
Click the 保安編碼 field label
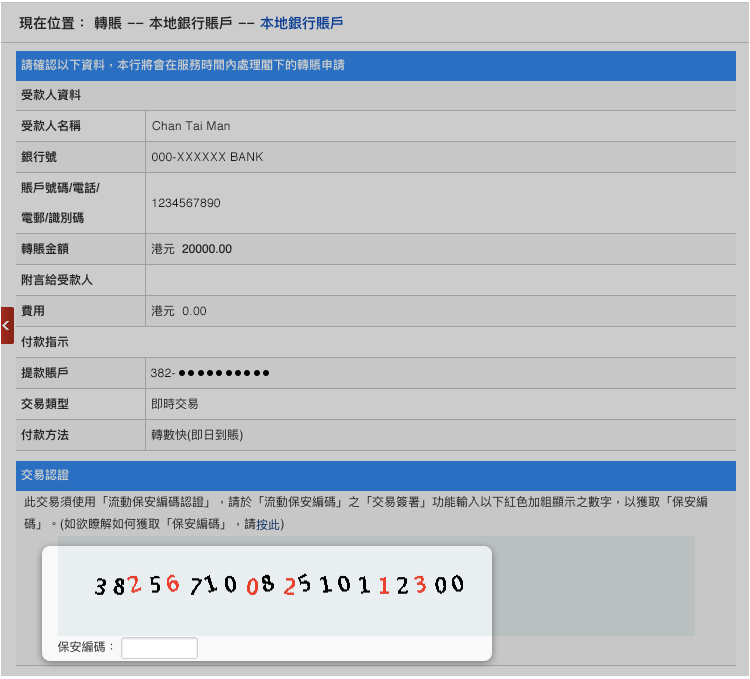pyautogui.click(x=86, y=648)
